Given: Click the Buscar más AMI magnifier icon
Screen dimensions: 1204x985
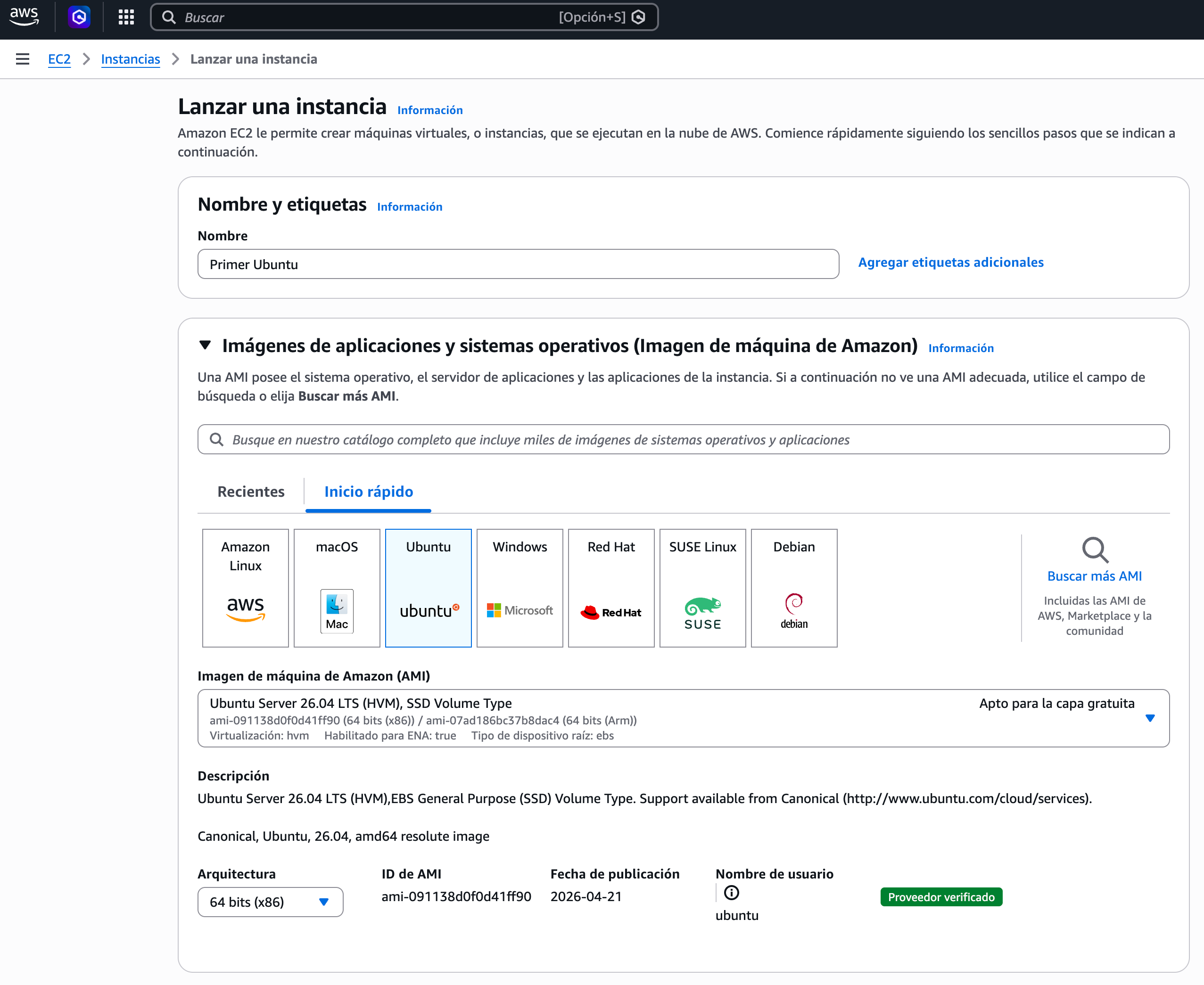Looking at the screenshot, I should pyautogui.click(x=1095, y=549).
